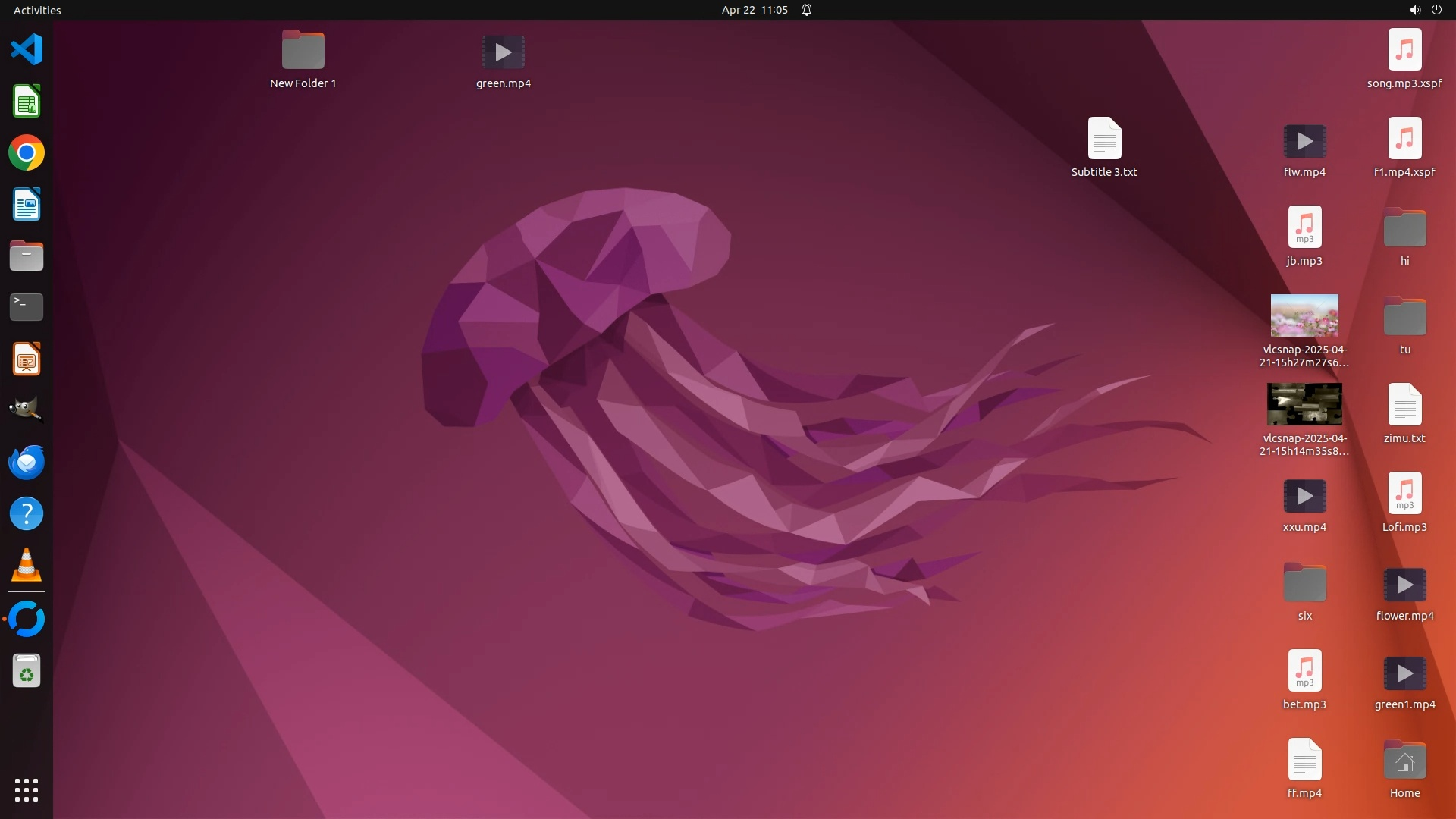1456x819 pixels.
Task: Open the Trash in dock
Action: (x=27, y=671)
